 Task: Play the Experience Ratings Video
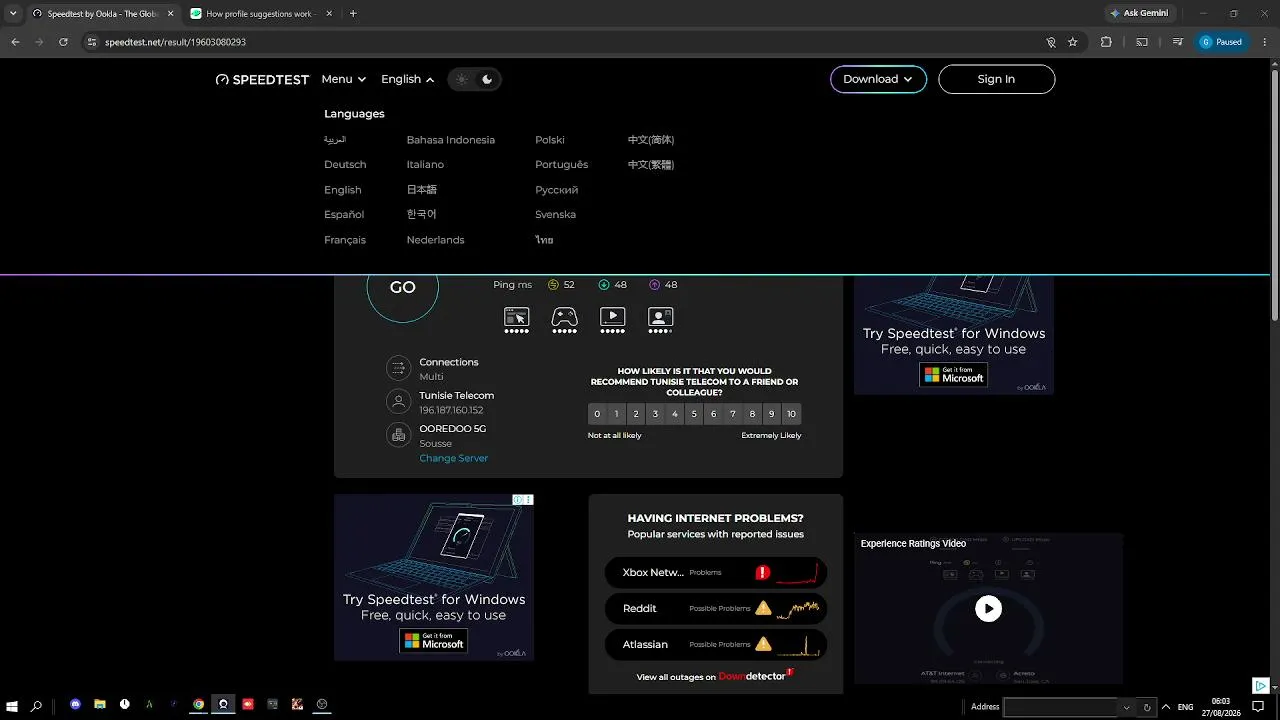pyautogui.click(x=988, y=608)
